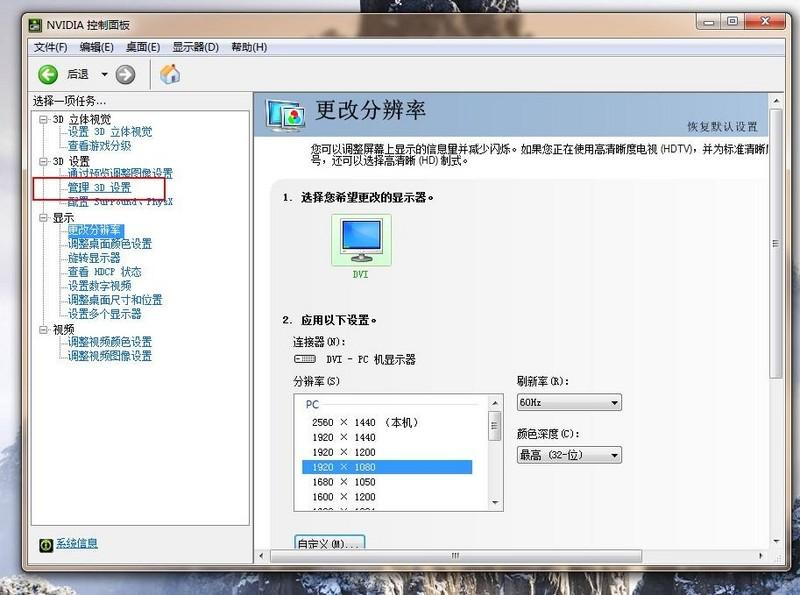The width and height of the screenshot is (800, 595).
Task: Click resolution list scroll down arrow
Action: point(494,503)
